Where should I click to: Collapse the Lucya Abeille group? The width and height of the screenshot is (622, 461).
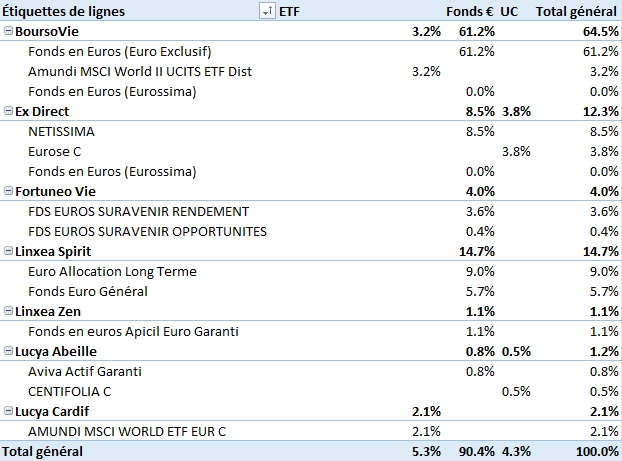[x=9, y=351]
